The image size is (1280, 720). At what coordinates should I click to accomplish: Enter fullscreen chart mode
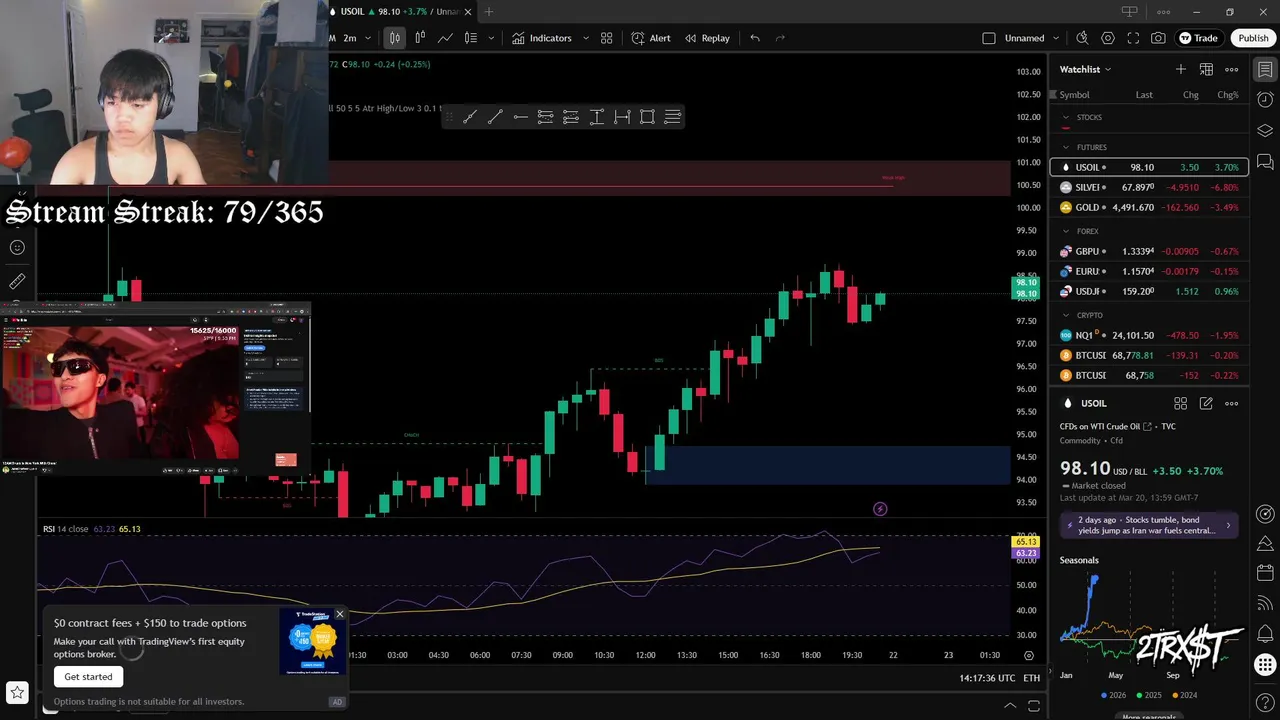1133,38
